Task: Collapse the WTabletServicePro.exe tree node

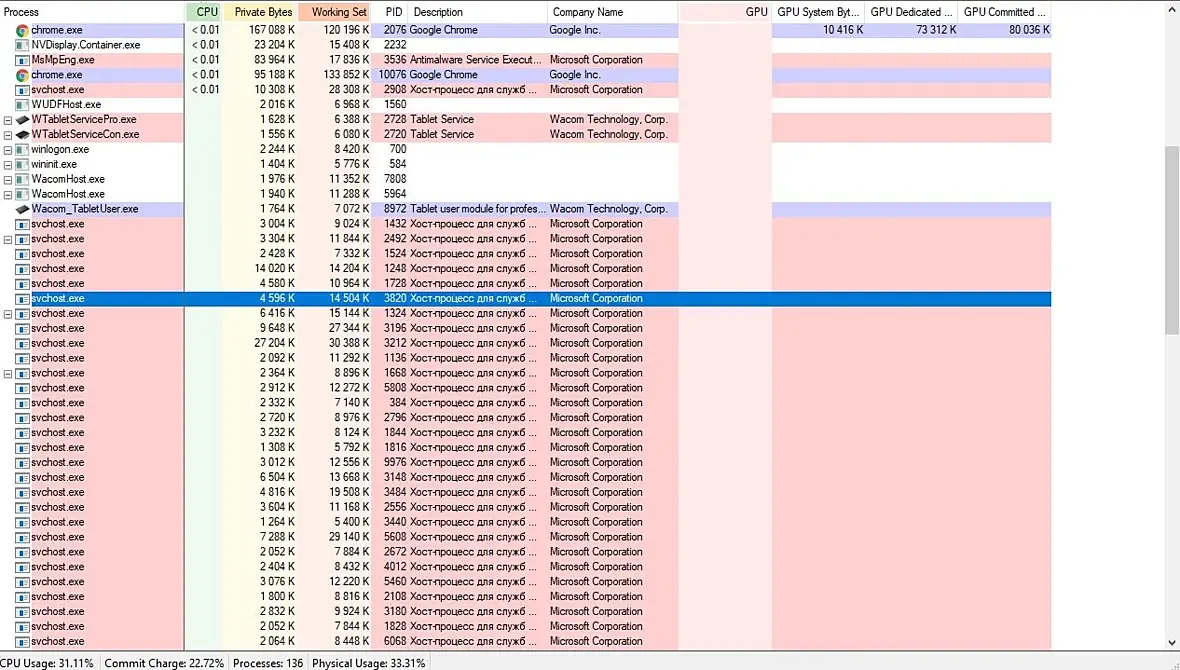Action: (8, 120)
